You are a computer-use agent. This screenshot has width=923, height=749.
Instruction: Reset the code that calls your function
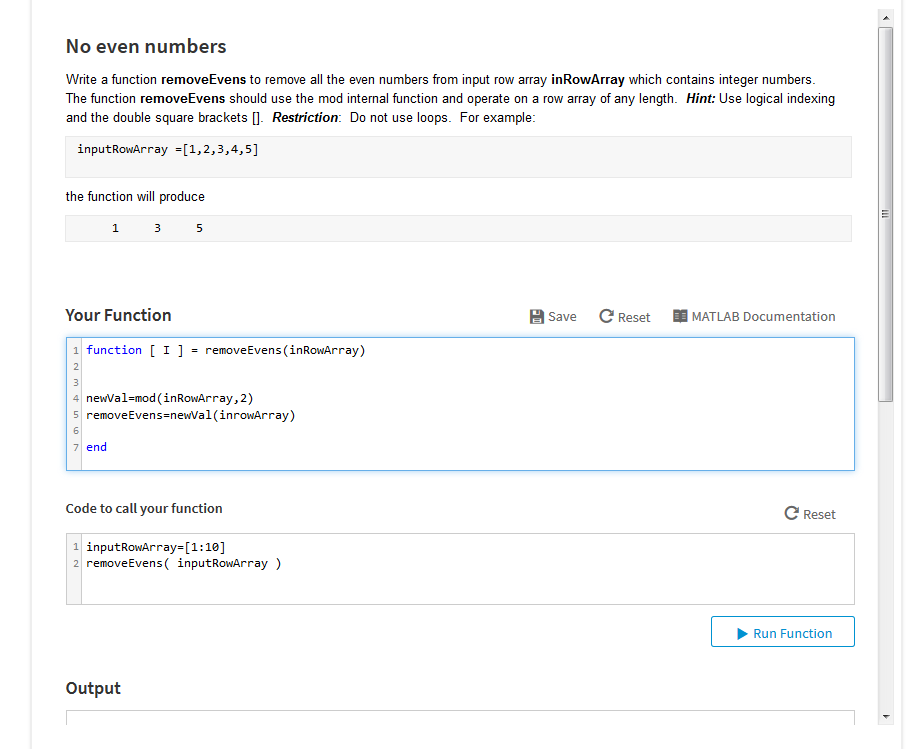pos(810,514)
